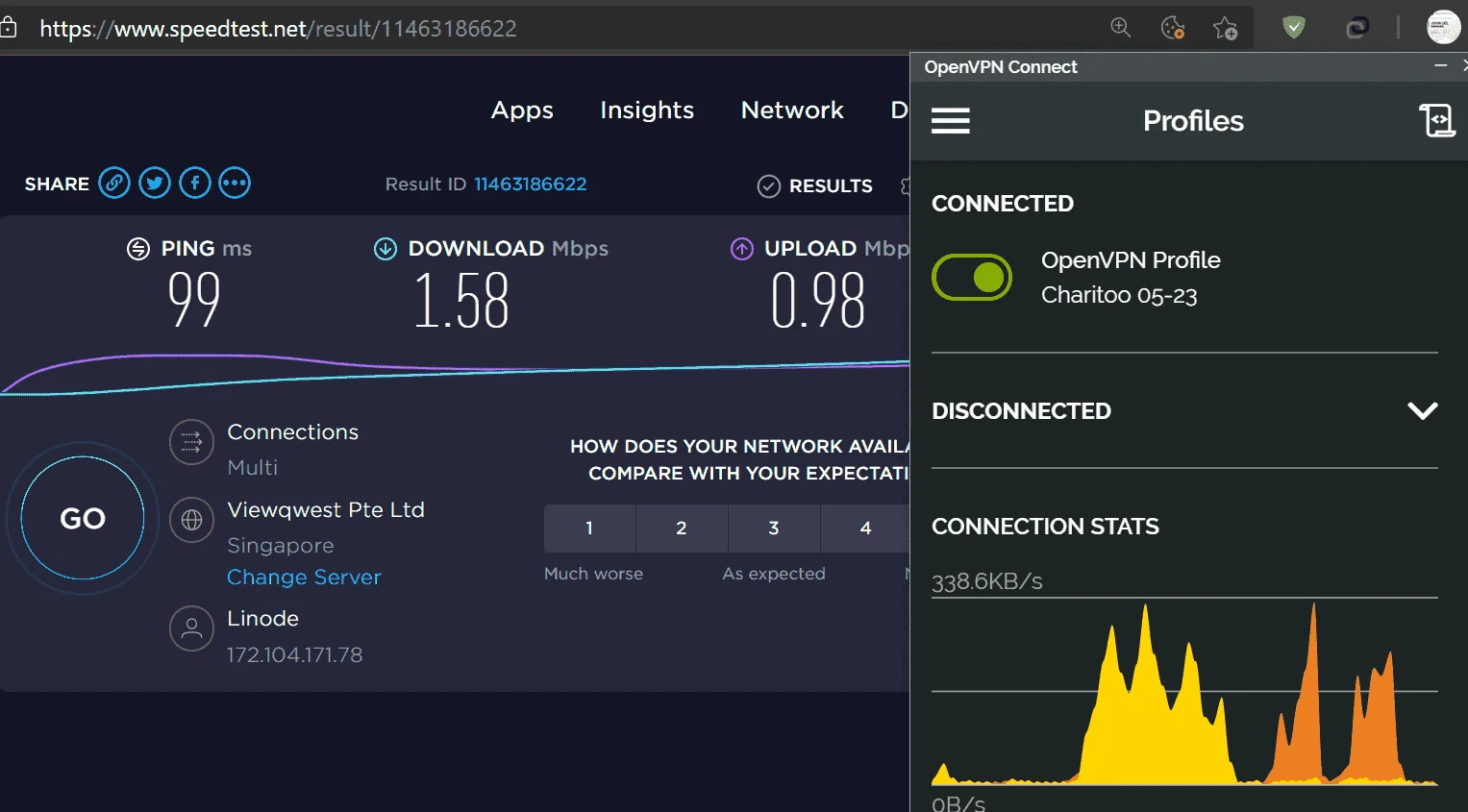The image size is (1468, 812).
Task: Click the OpenVPN connection stats graph
Action: click(1184, 692)
